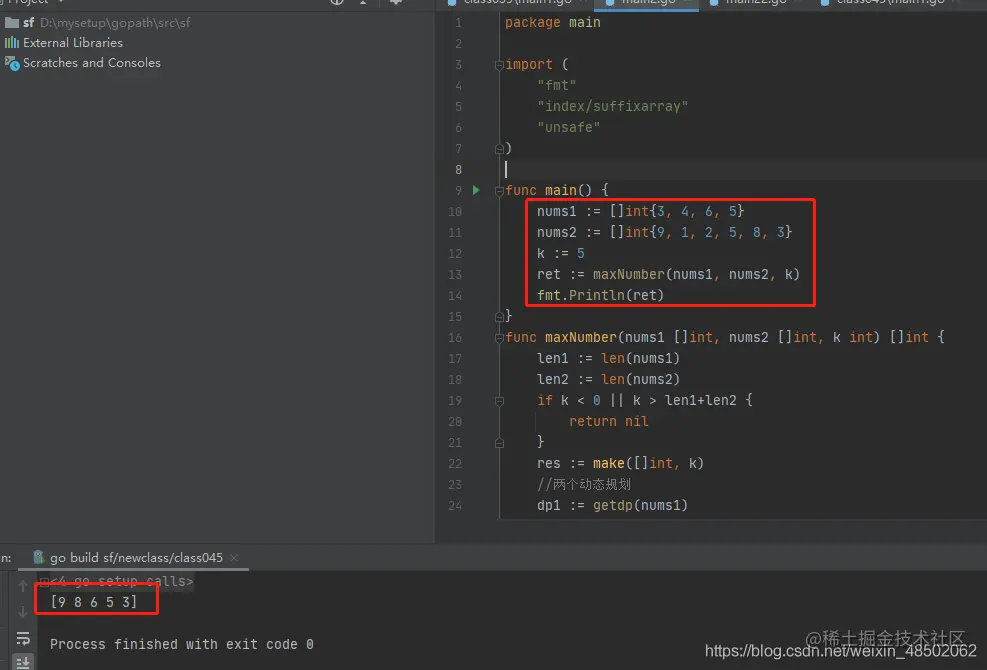Click line number 10 in gutter
Screen dimensions: 987x670
tap(455, 212)
